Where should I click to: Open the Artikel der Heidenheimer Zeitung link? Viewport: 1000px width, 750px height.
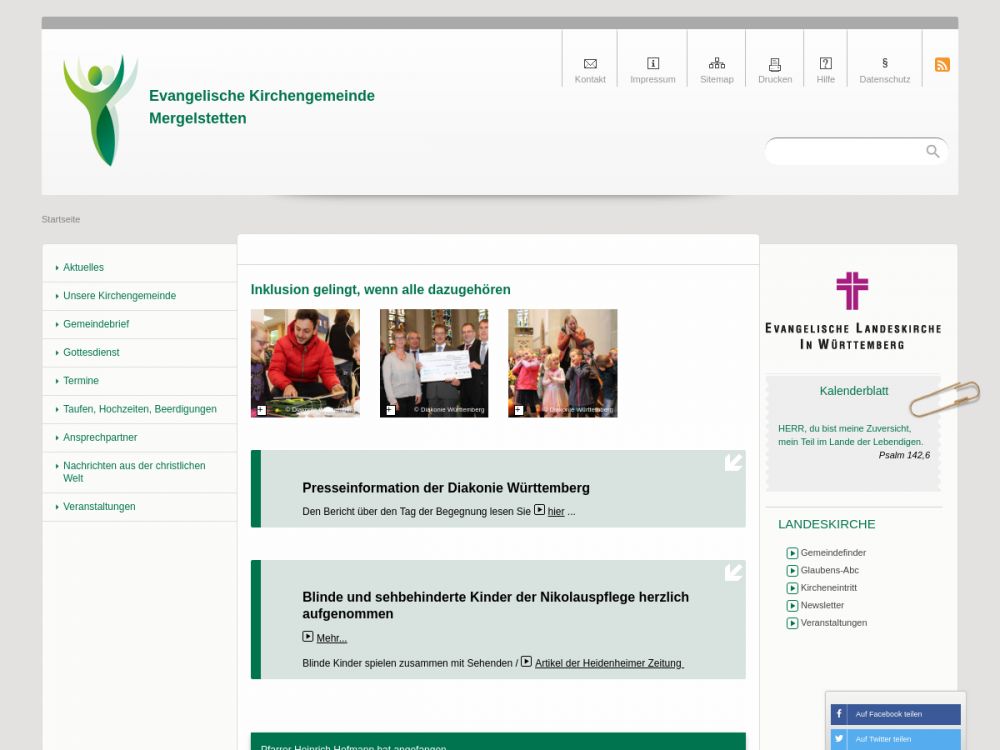[x=608, y=663]
